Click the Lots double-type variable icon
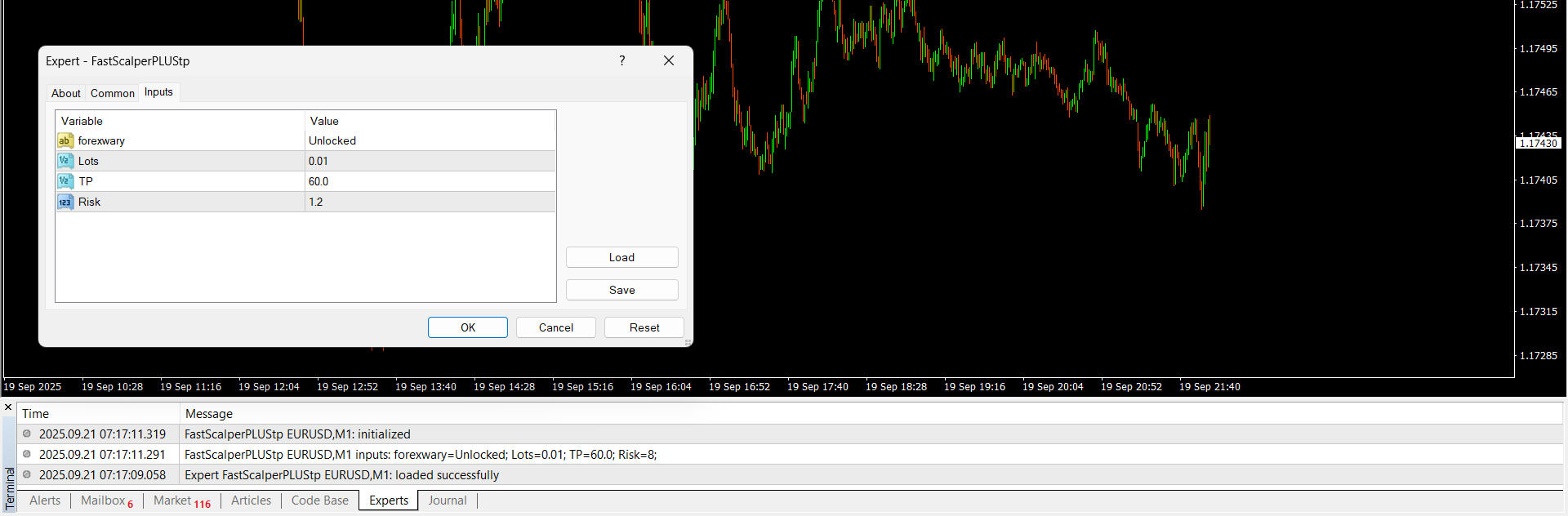 [x=65, y=161]
